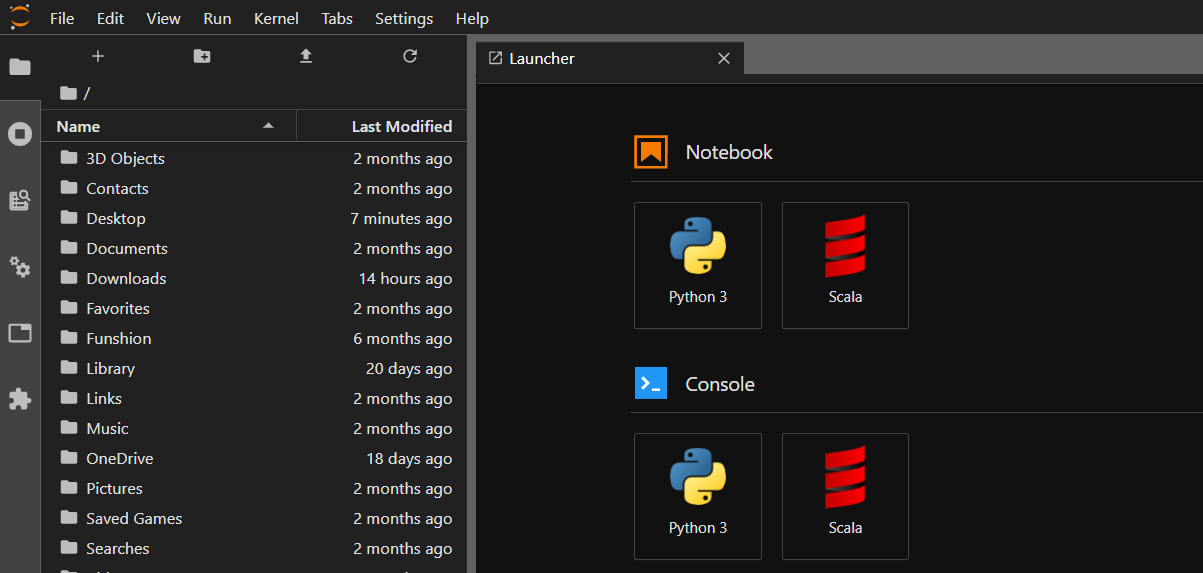Click the Notebook section heading
Image resolution: width=1203 pixels, height=573 pixels.
point(729,152)
